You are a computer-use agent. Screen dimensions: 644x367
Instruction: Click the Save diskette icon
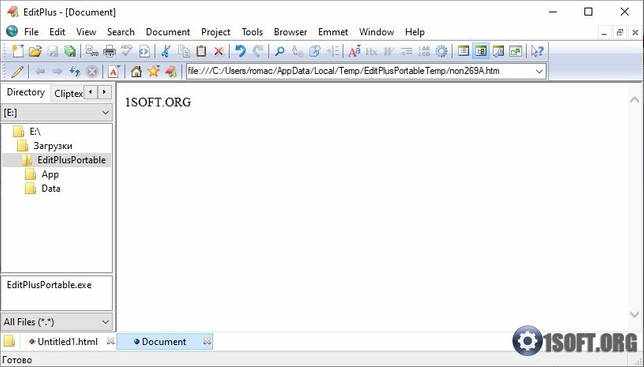pyautogui.click(x=53, y=51)
